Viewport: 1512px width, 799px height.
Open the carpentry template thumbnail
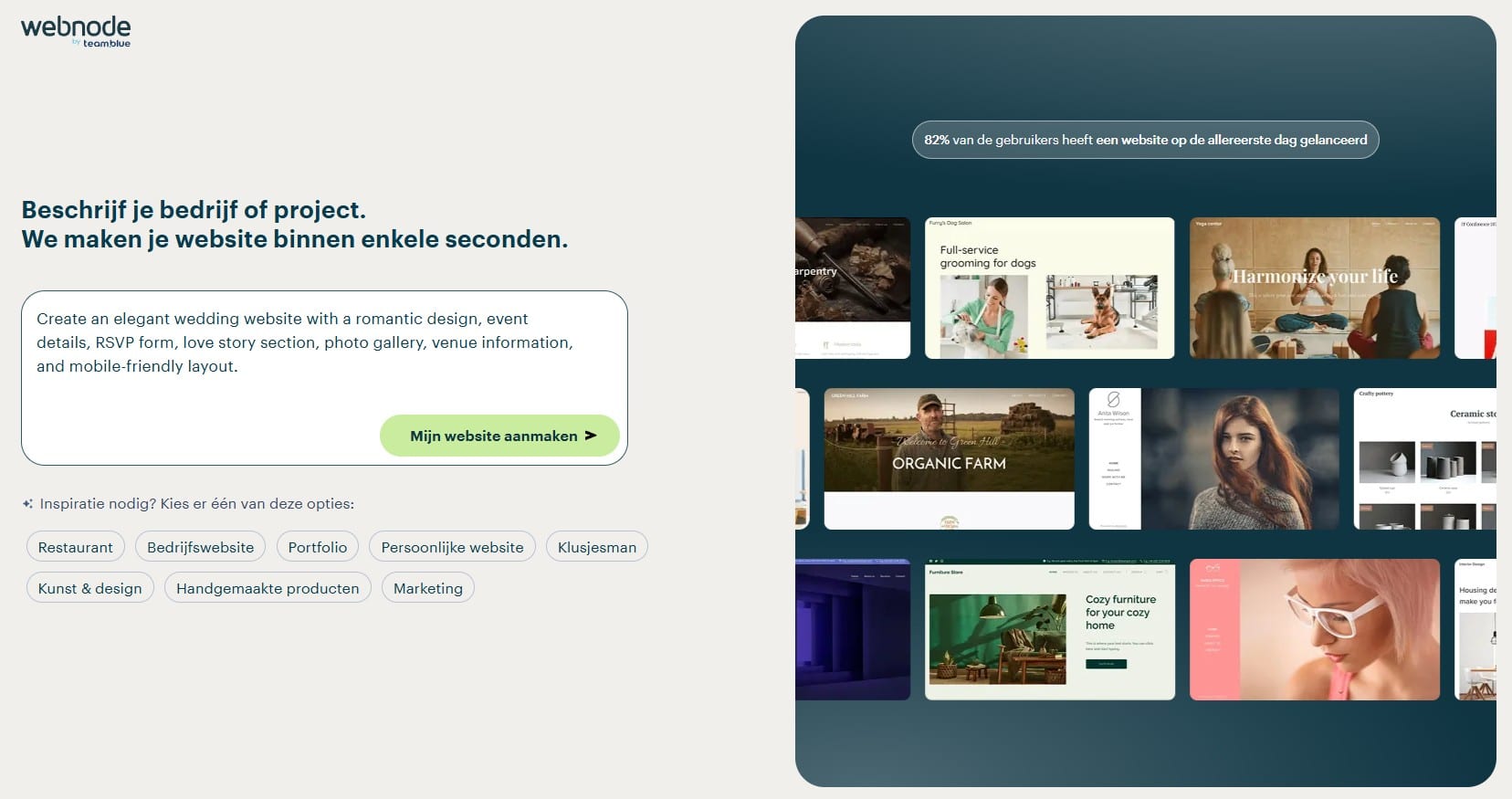(x=853, y=288)
